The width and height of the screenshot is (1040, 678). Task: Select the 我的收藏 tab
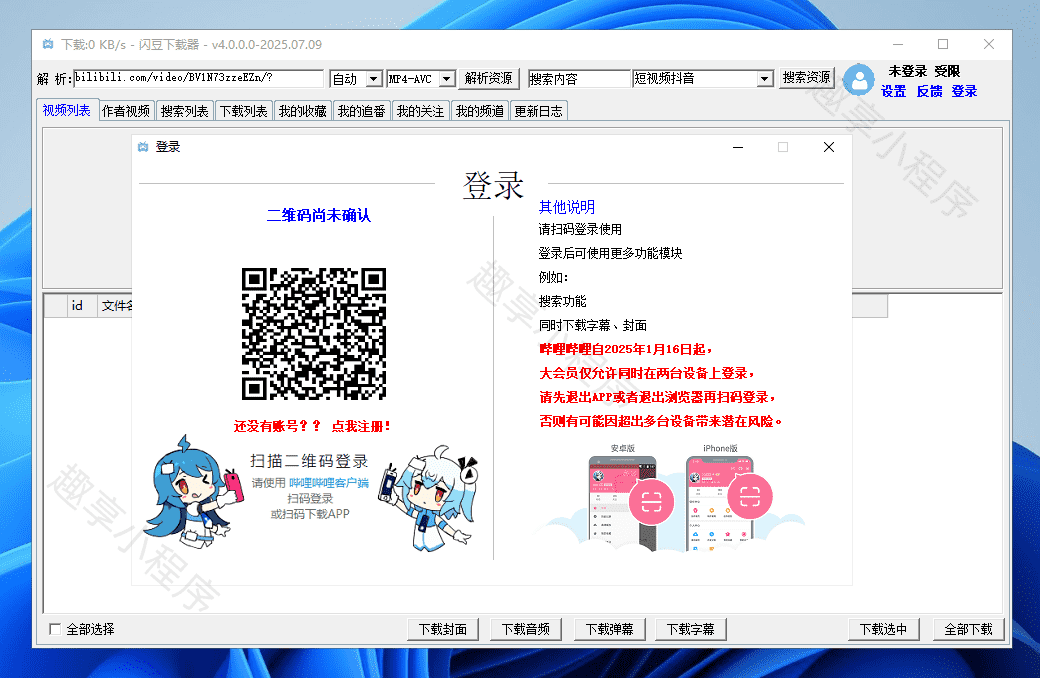[x=302, y=111]
